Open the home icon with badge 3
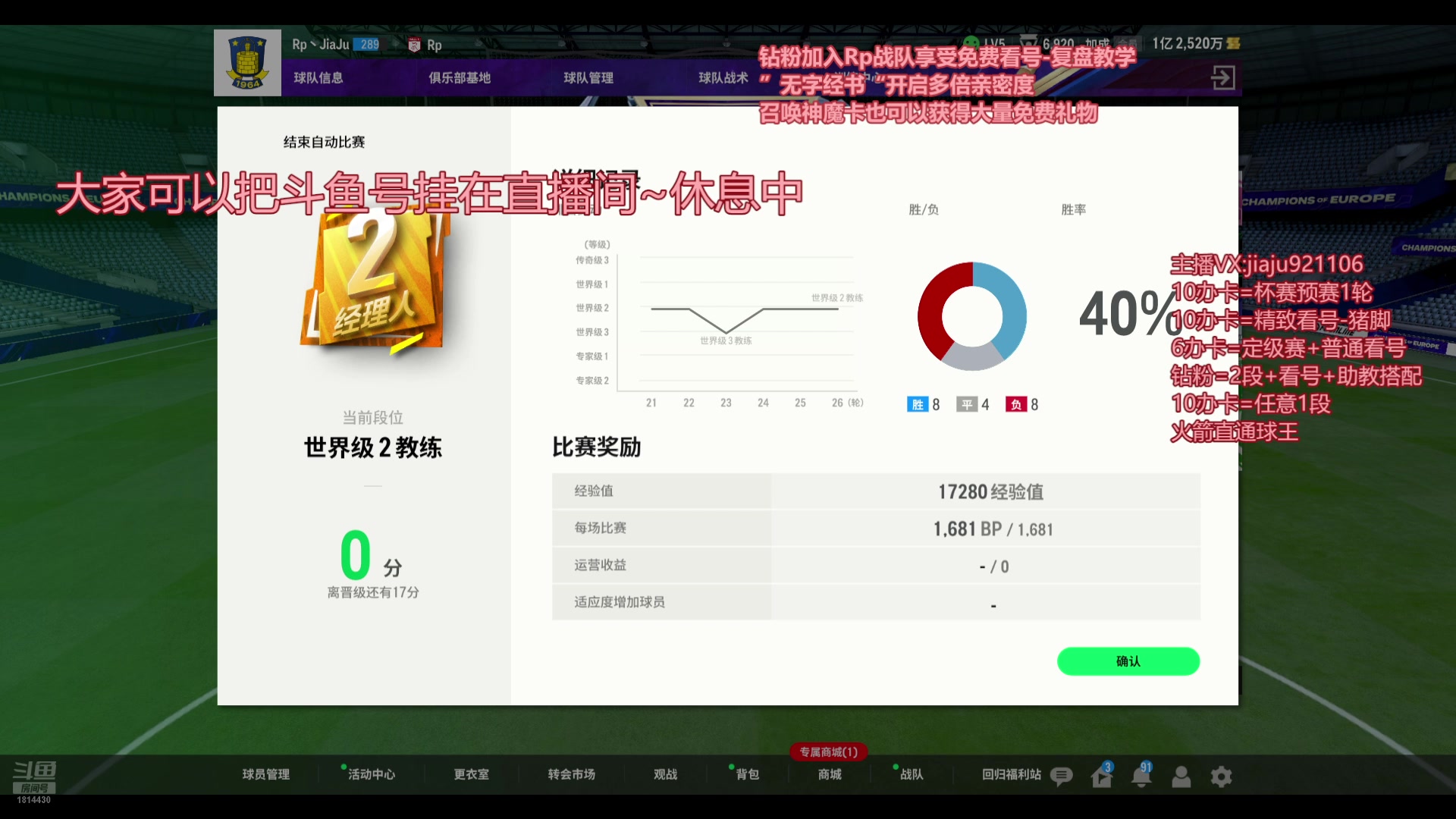This screenshot has width=1456, height=819. pyautogui.click(x=1102, y=776)
